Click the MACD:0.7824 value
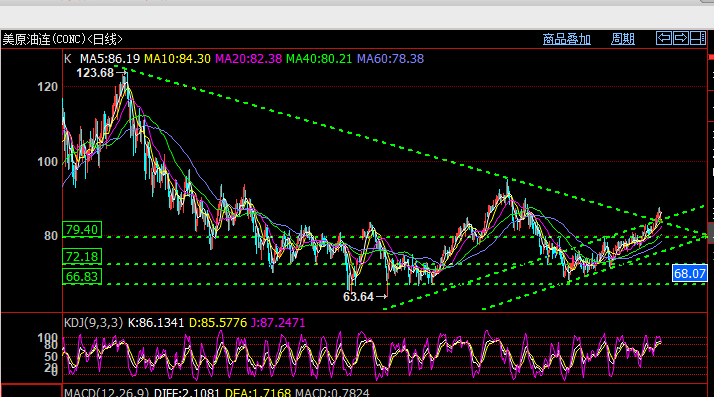Viewport: 714px width, 397px height. [x=332, y=392]
